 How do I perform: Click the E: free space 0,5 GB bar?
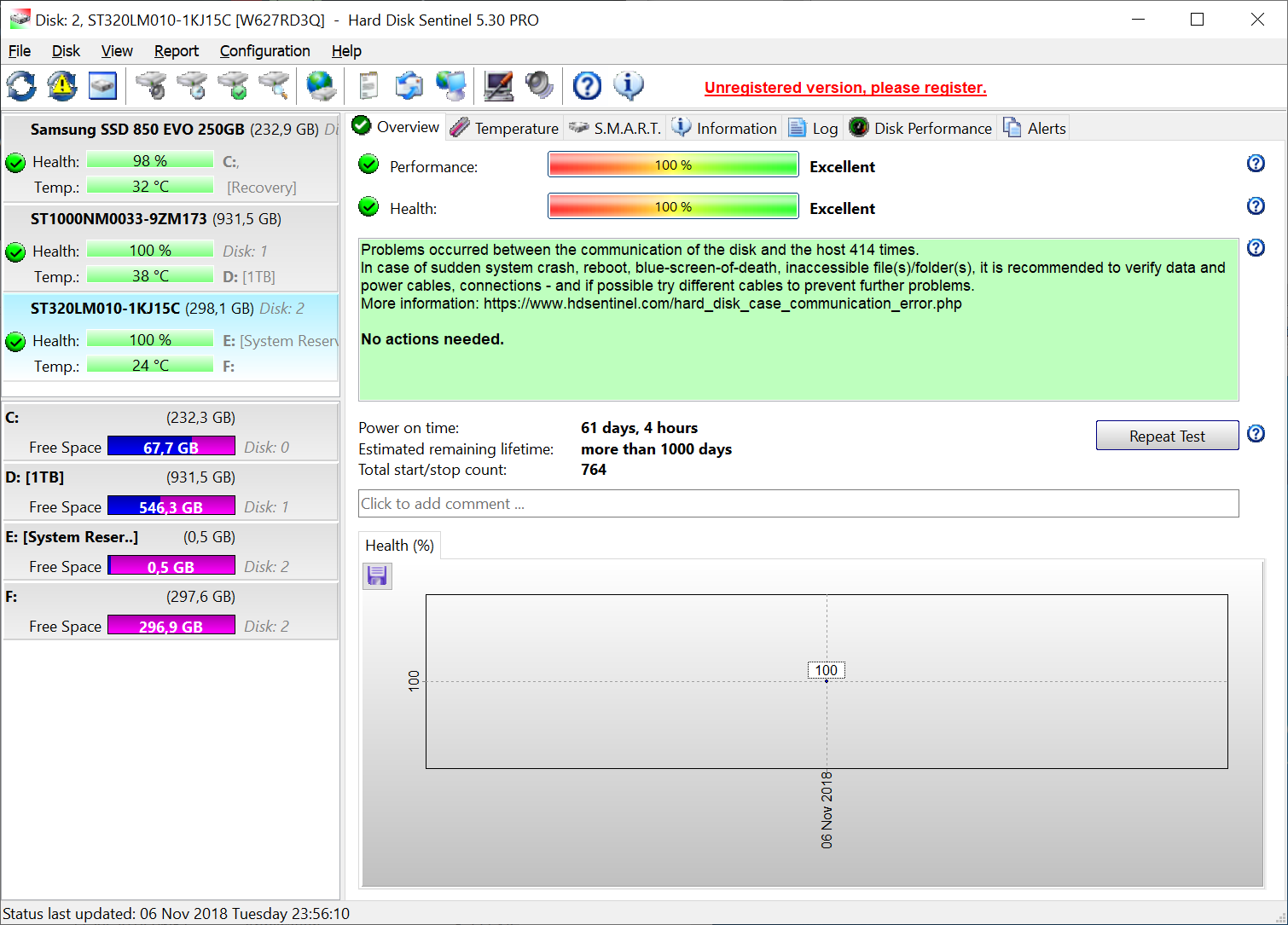pos(171,566)
